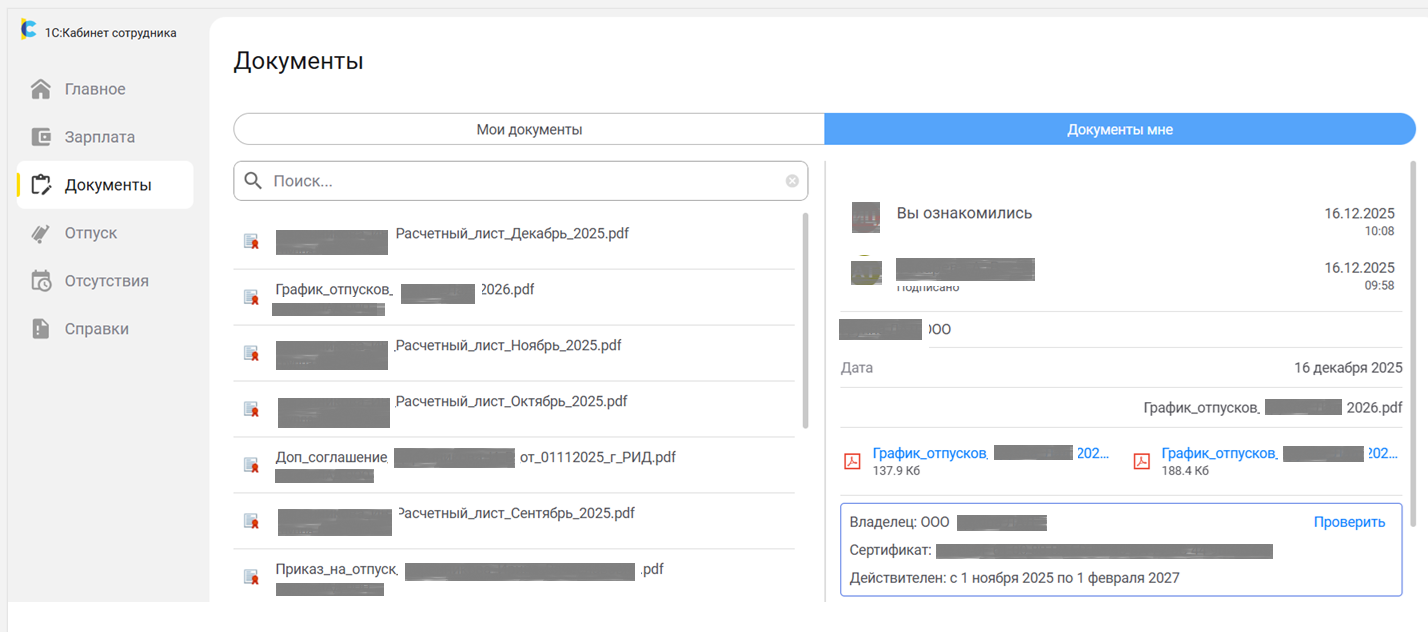This screenshot has width=1428, height=632.
Task: Select Расчетный_лист_Ноябрь_2025.pdf in the list
Action: coord(508,346)
